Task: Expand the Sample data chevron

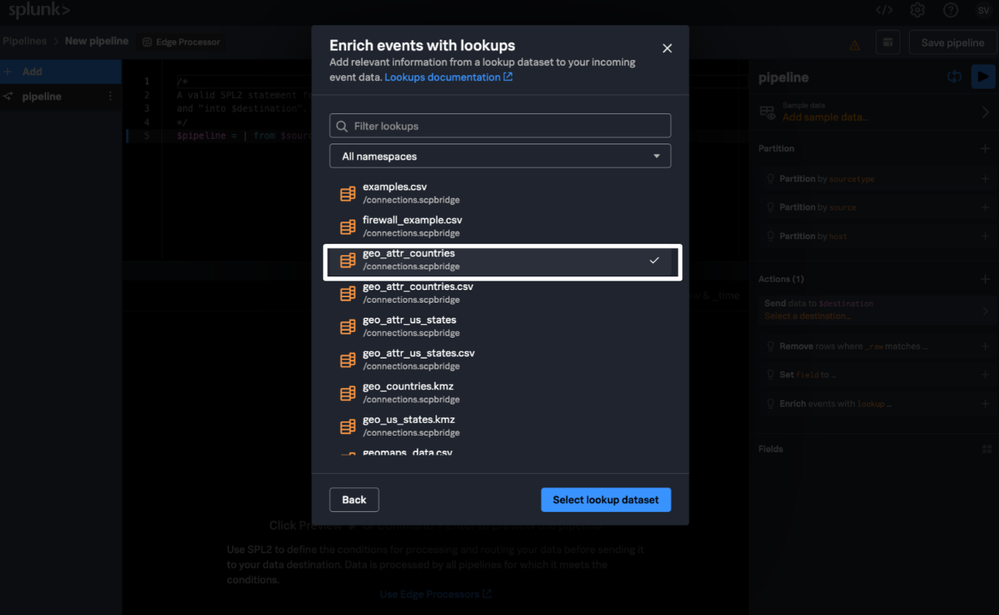Action: (x=985, y=112)
